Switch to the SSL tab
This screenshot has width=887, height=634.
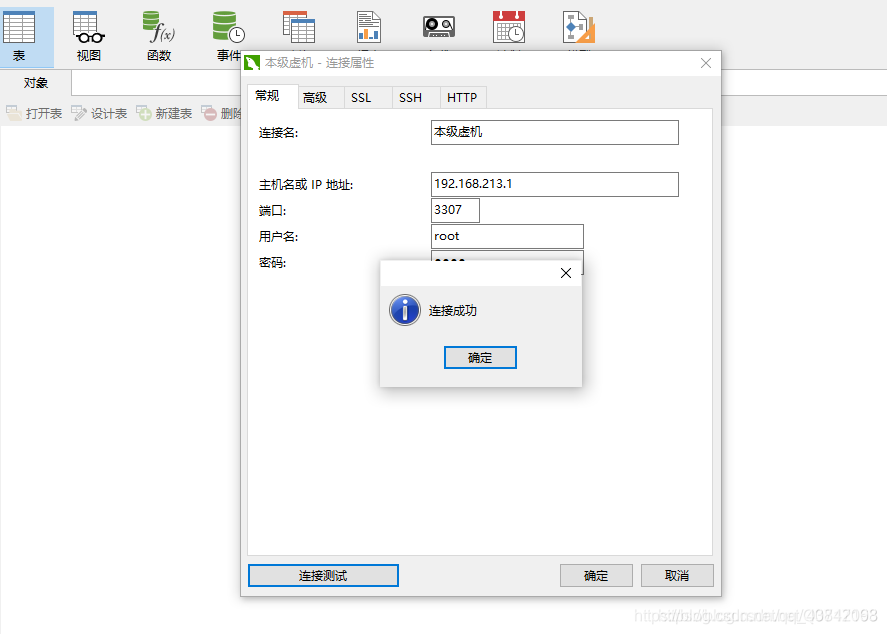[367, 98]
